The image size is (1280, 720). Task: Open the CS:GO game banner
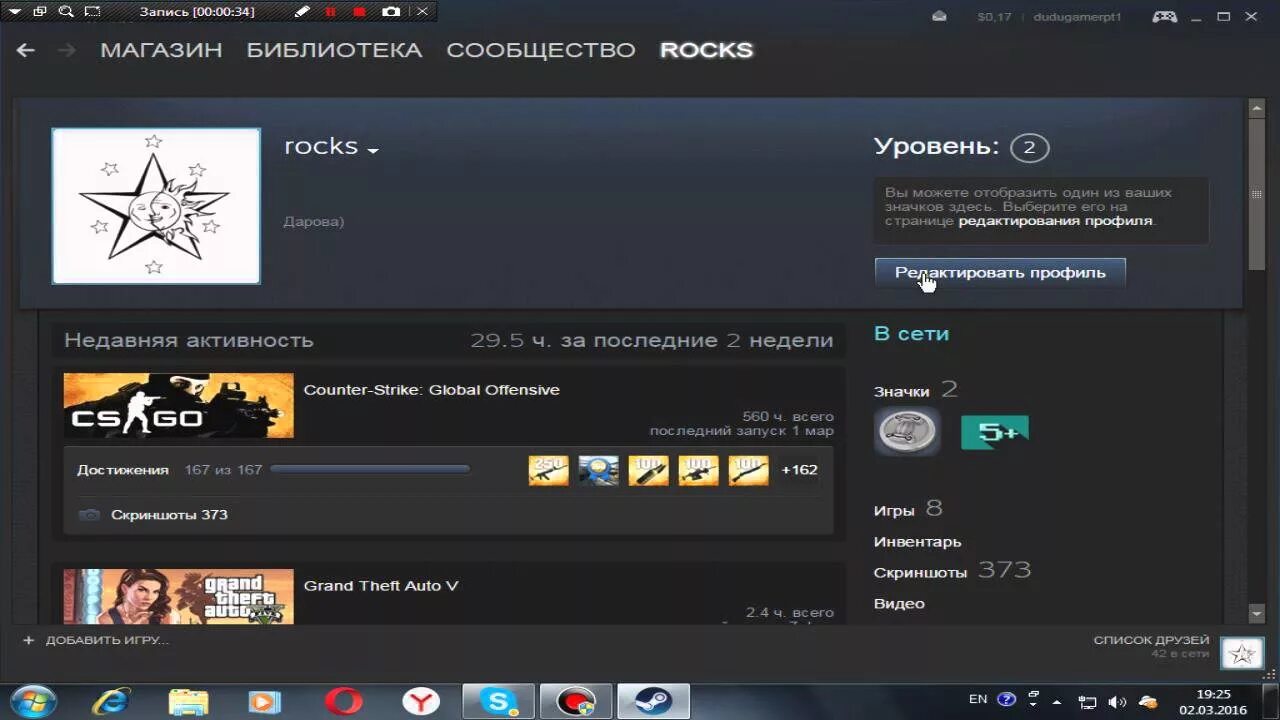coord(179,405)
